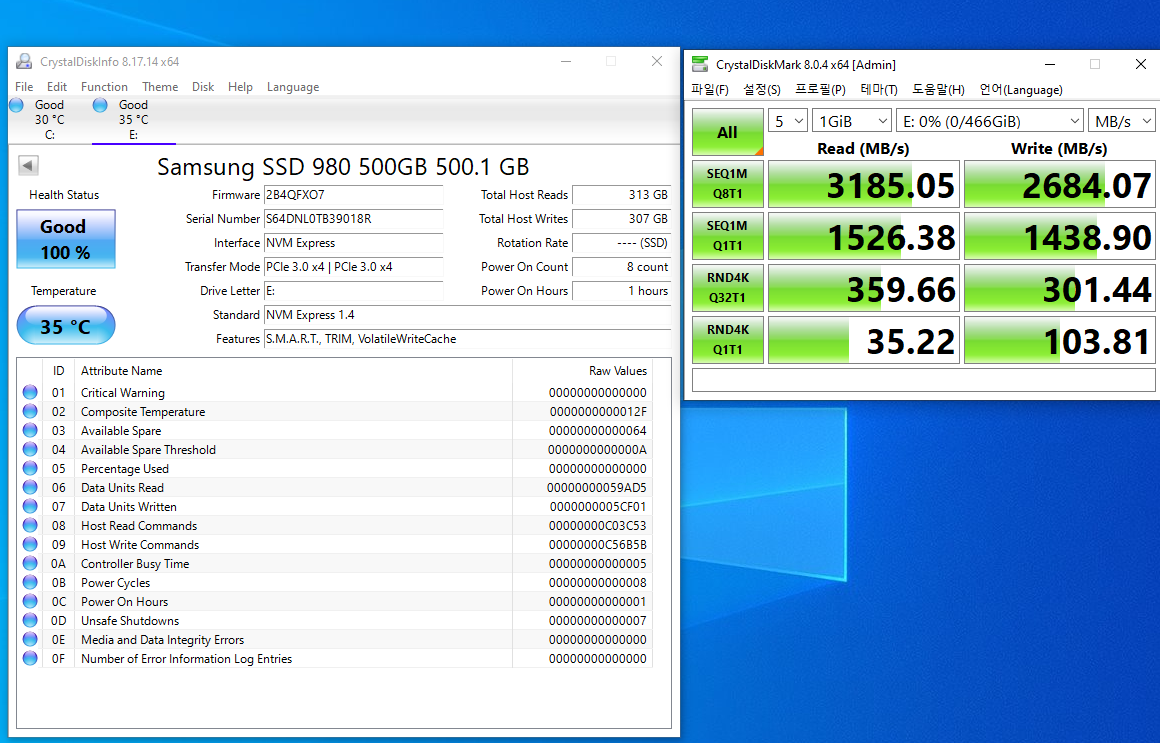Click the previous disk arrow icon
Viewport: 1160px width, 743px height.
pyautogui.click(x=28, y=165)
